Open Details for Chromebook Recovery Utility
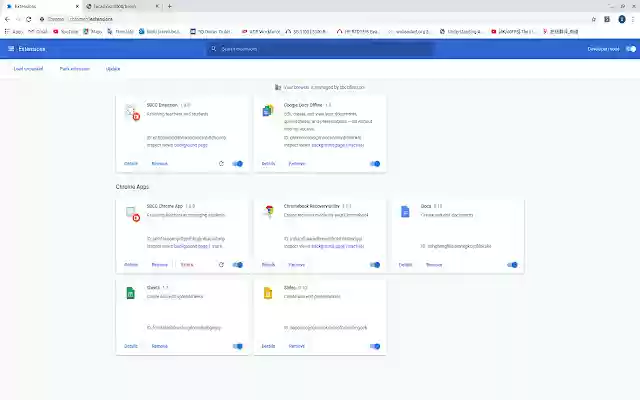Screen dimensions: 640x400 coord(268,265)
